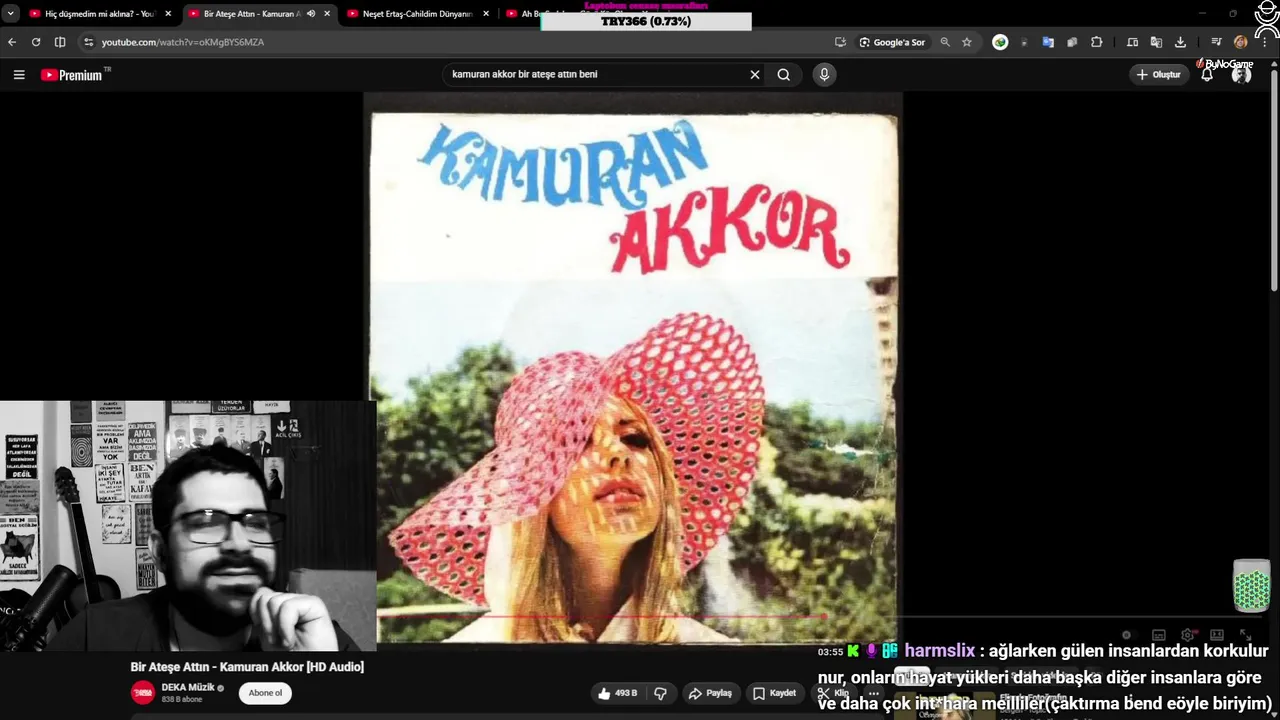1280x720 pixels.
Task: Open browser Downloads
Action: [x=1180, y=42]
